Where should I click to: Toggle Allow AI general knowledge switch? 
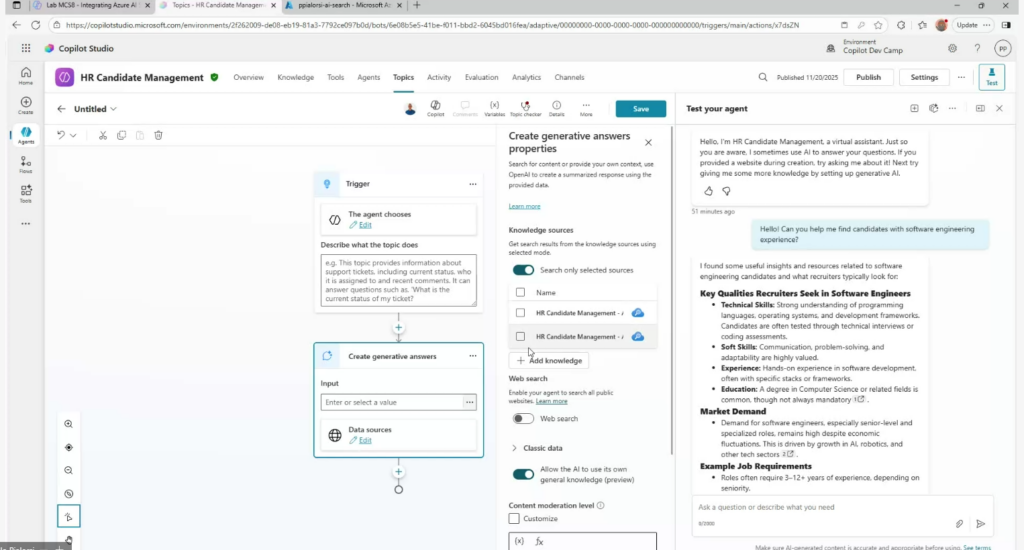coord(523,474)
